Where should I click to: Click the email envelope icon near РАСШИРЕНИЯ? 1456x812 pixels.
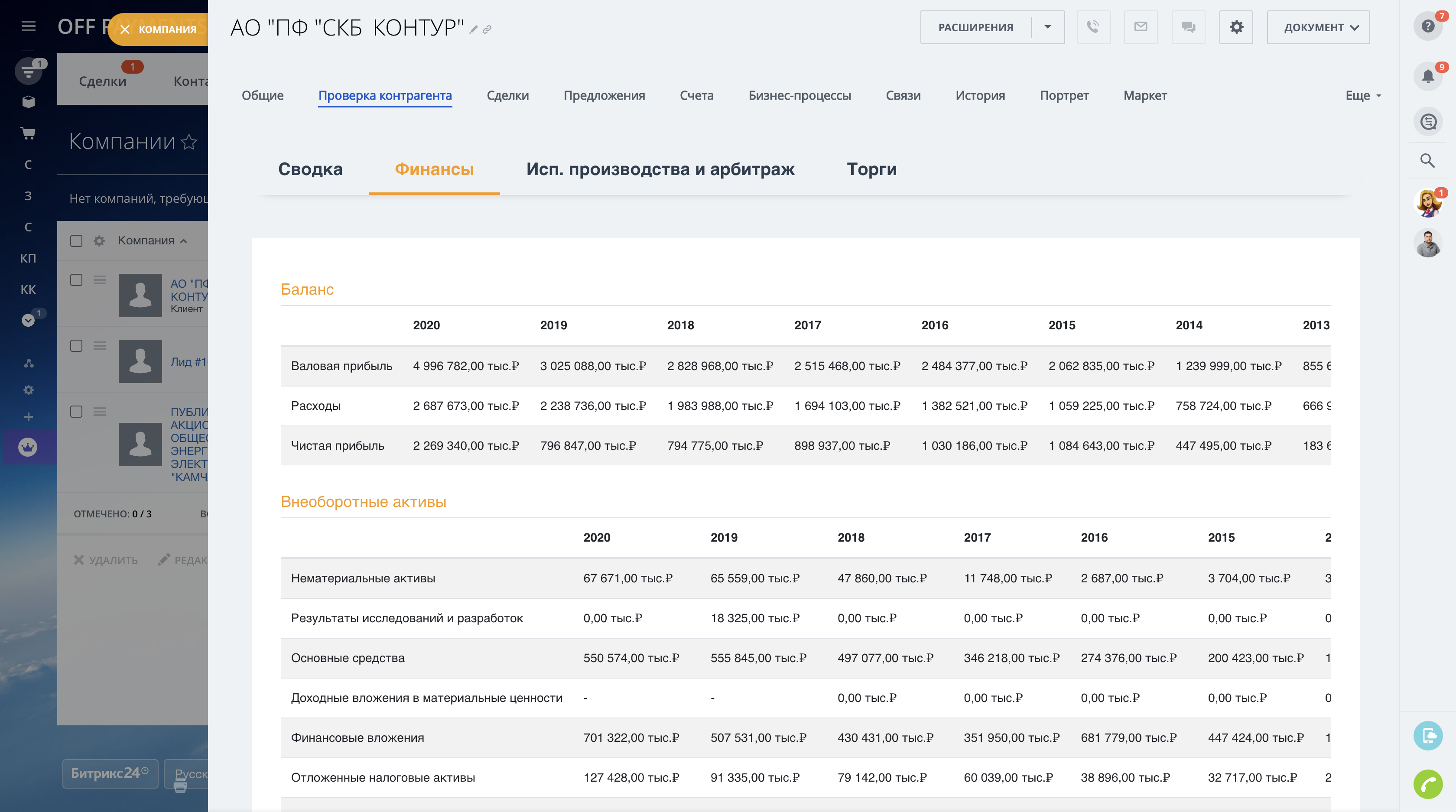(1141, 26)
